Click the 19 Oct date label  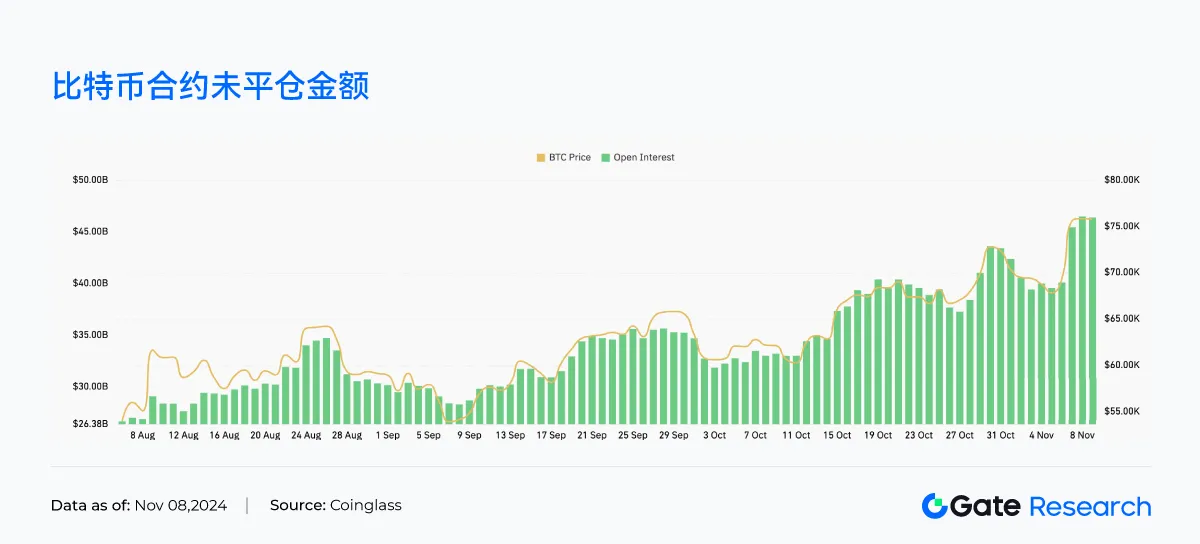878,436
